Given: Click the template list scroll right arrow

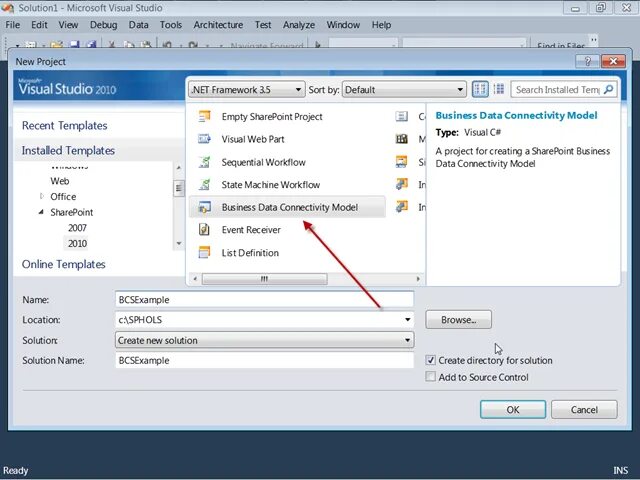Looking at the screenshot, I should tap(418, 279).
